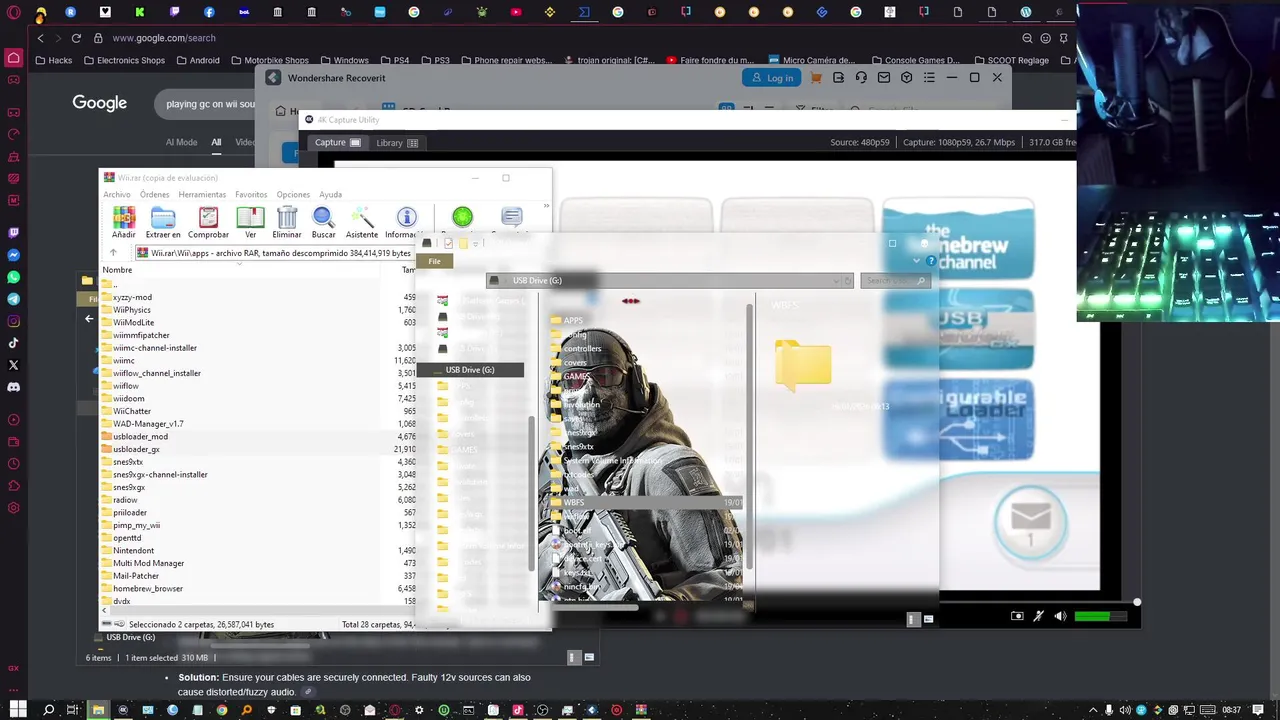The width and height of the screenshot is (1280, 720).
Task: Open the Ayuda menu in WinRAR
Action: pos(330,194)
